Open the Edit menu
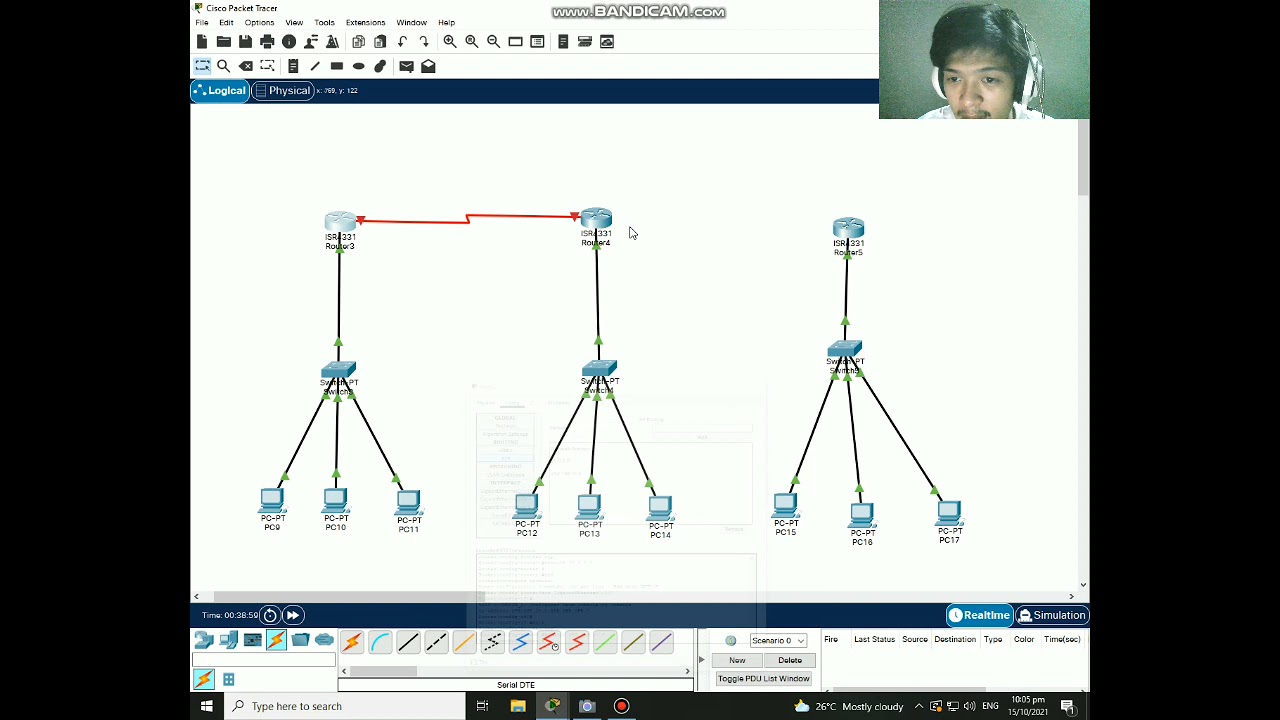 coord(226,22)
